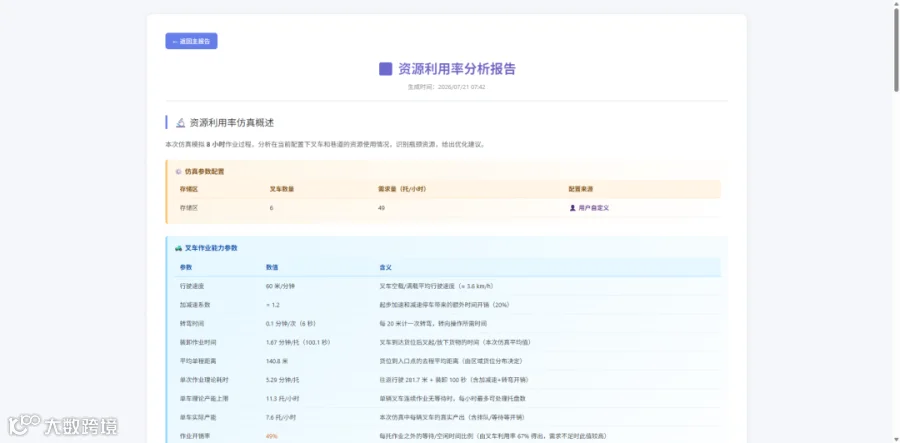Click the description mentioning ≈ 3.6 km/h
This screenshot has width=900, height=443.
(x=437, y=286)
